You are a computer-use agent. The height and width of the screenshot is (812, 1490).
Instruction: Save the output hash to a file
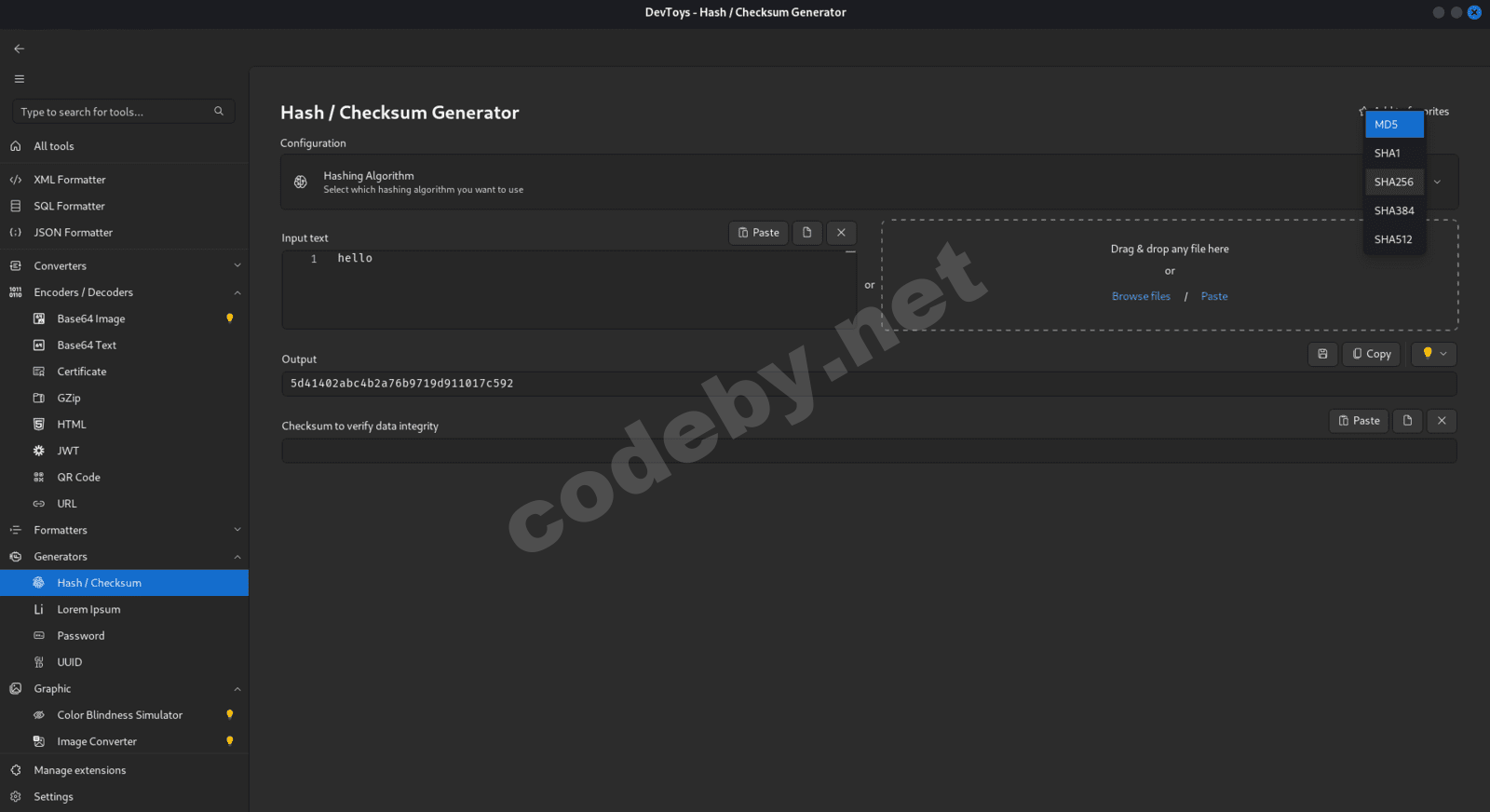point(1322,354)
